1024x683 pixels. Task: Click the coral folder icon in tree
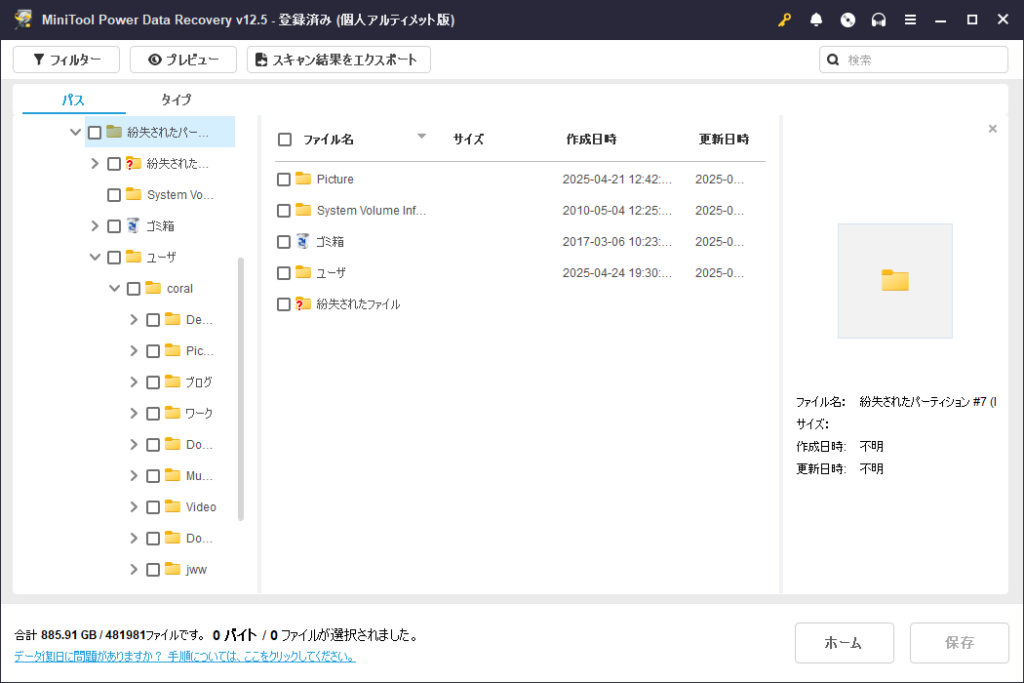(153, 288)
